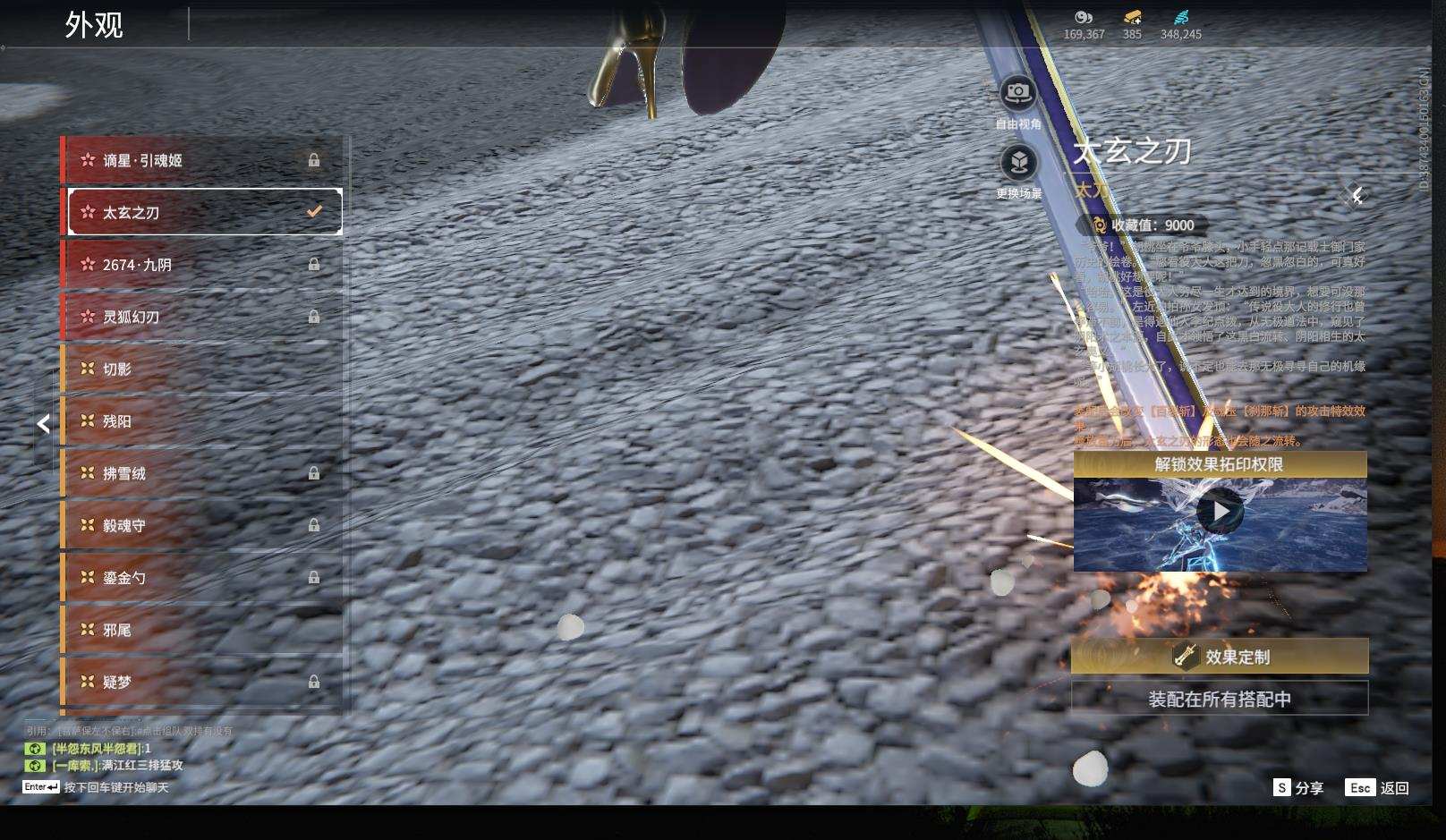Screen dimensions: 1446x840
Task: Click the Esc 返回 button
Action: coord(1377,788)
